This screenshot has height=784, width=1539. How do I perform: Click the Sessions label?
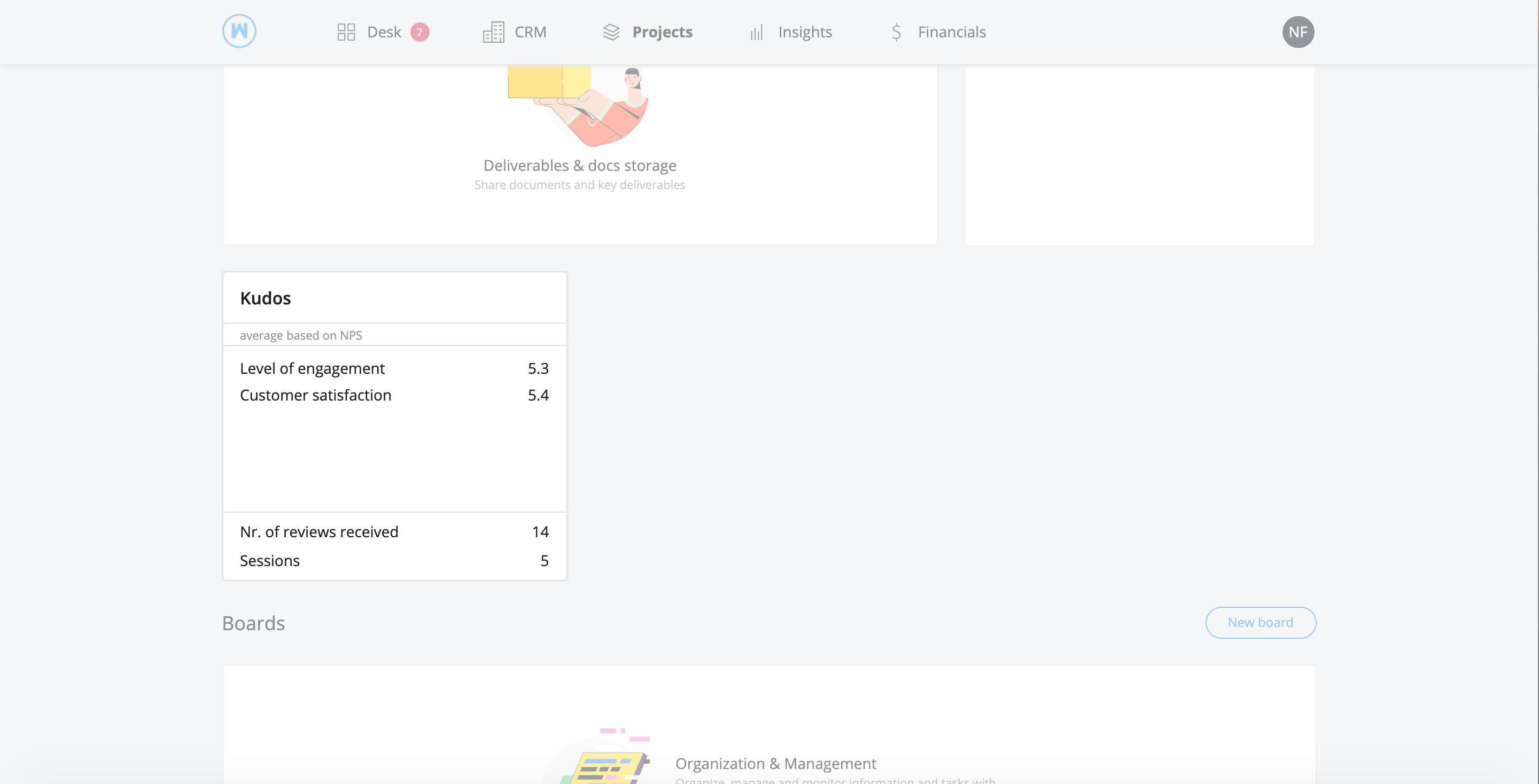tap(269, 561)
